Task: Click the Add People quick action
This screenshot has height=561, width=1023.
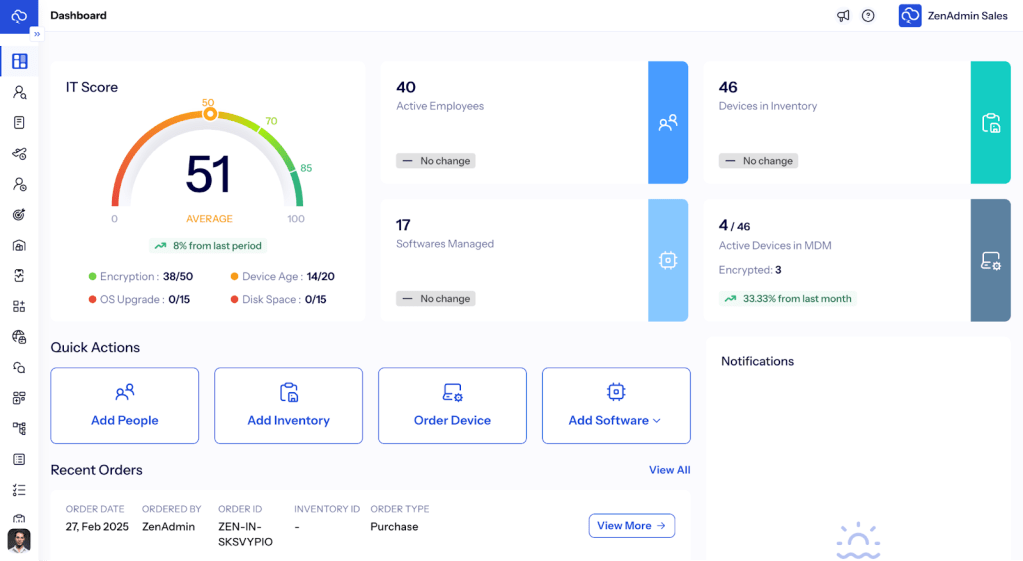Action: point(125,406)
